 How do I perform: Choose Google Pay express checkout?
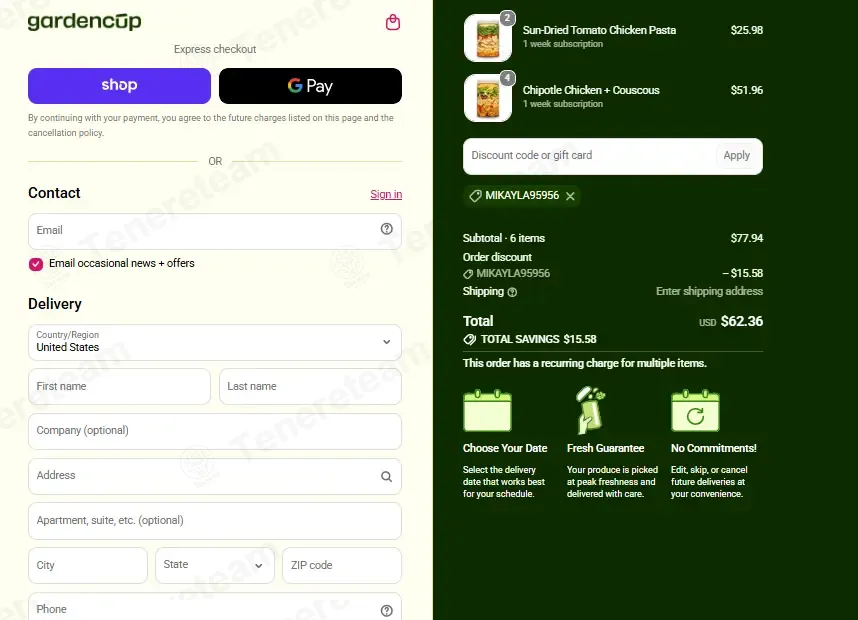[310, 86]
